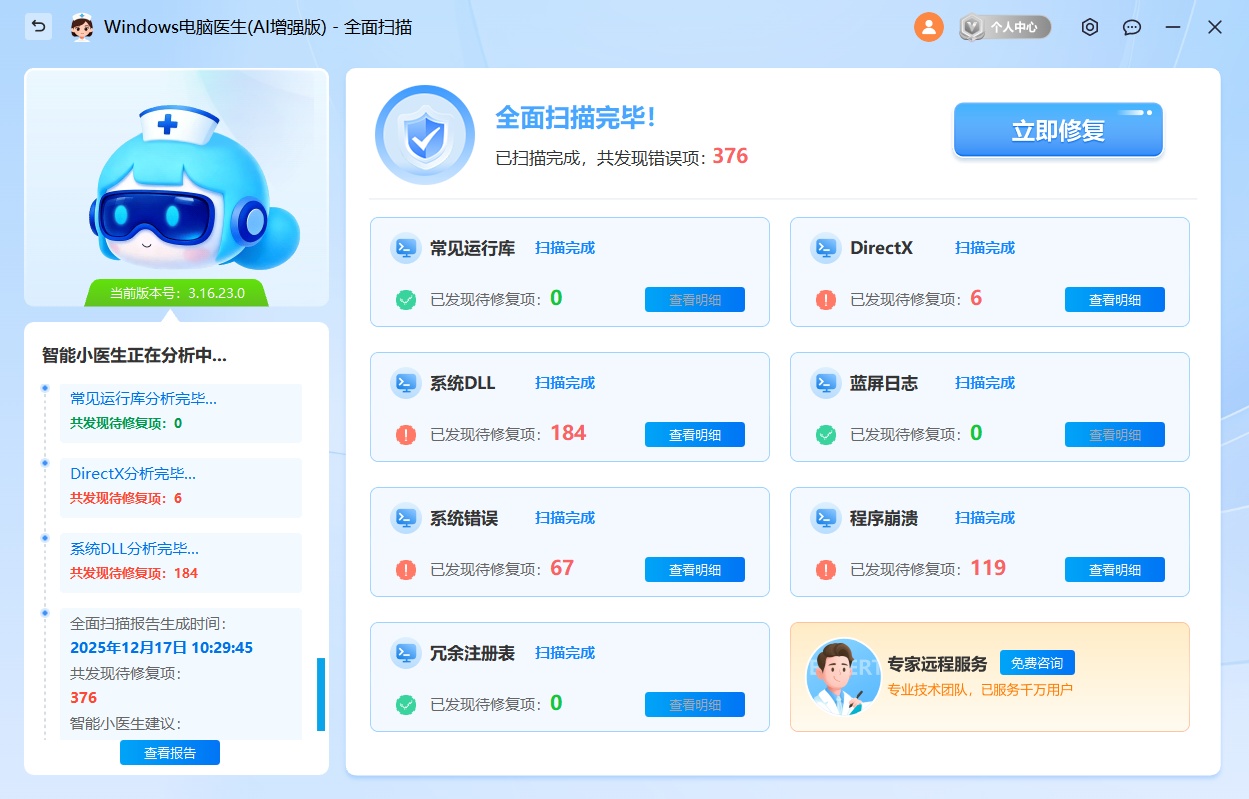
Task: Click 免费咨询 for expert remote service
Action: click(x=1037, y=663)
